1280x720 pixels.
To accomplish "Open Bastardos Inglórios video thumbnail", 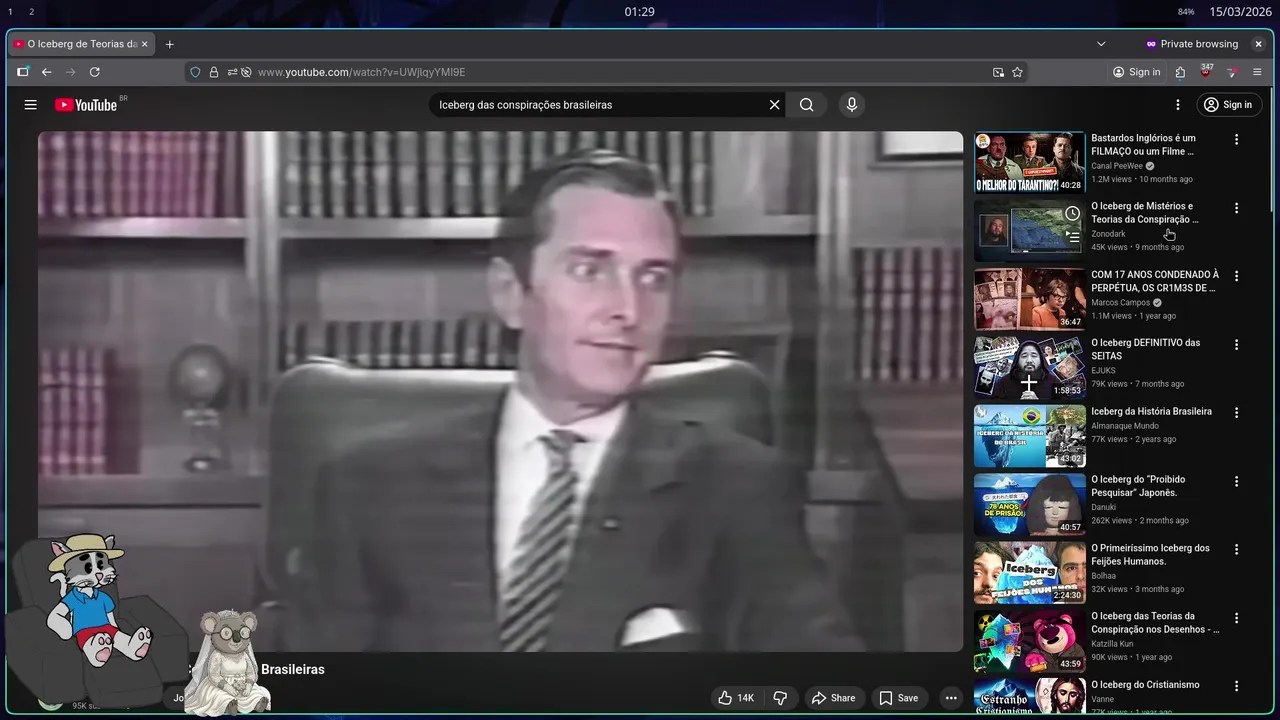I will 1030,162.
